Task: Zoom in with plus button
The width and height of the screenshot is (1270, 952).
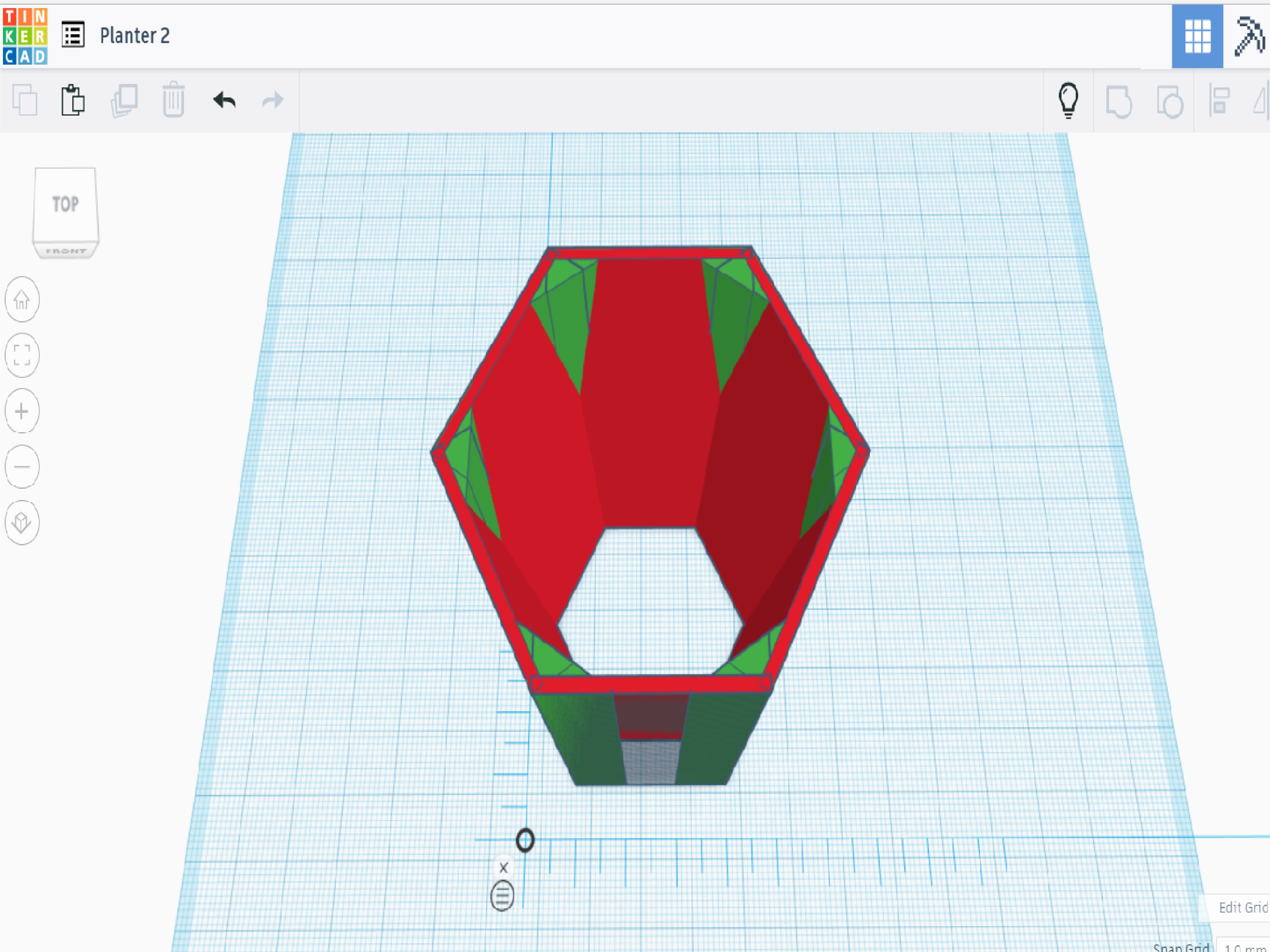Action: click(22, 411)
